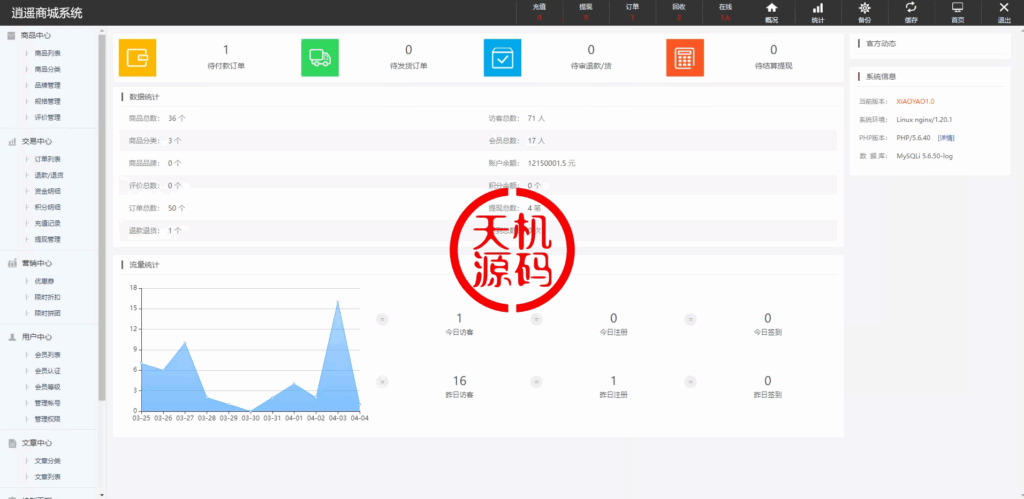
Task: Click the orange calculator 待结算提现 icon
Action: point(685,58)
